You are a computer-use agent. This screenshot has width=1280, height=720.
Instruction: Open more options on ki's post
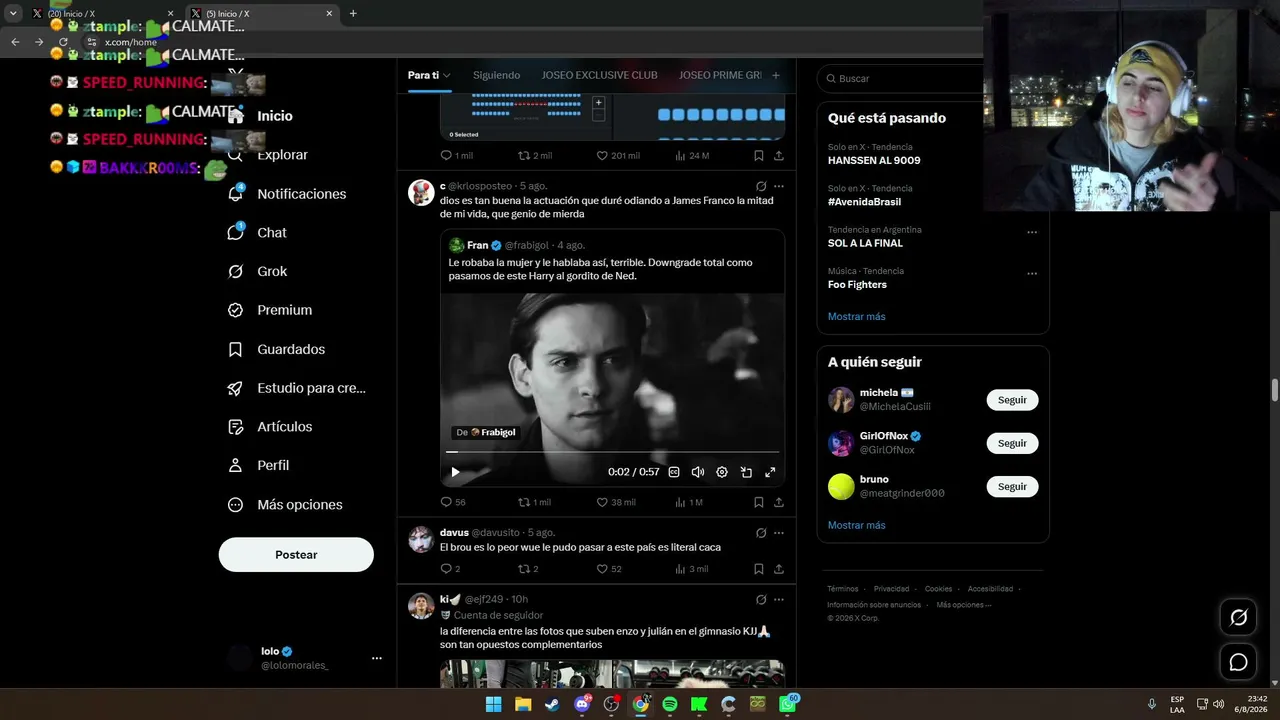point(779,600)
